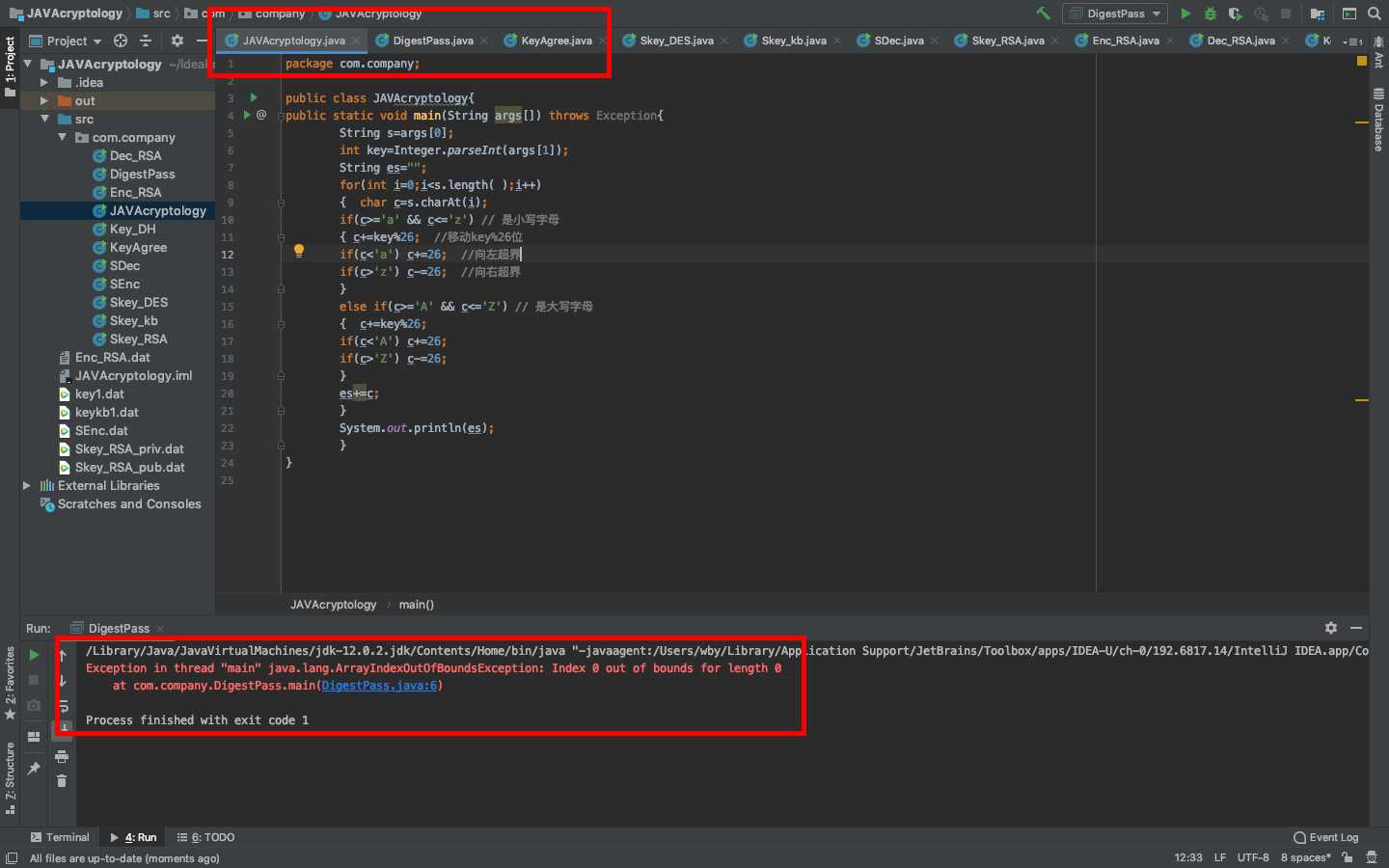Expand External Libraries node
Viewport: 1389px width, 868px height.
coord(27,485)
